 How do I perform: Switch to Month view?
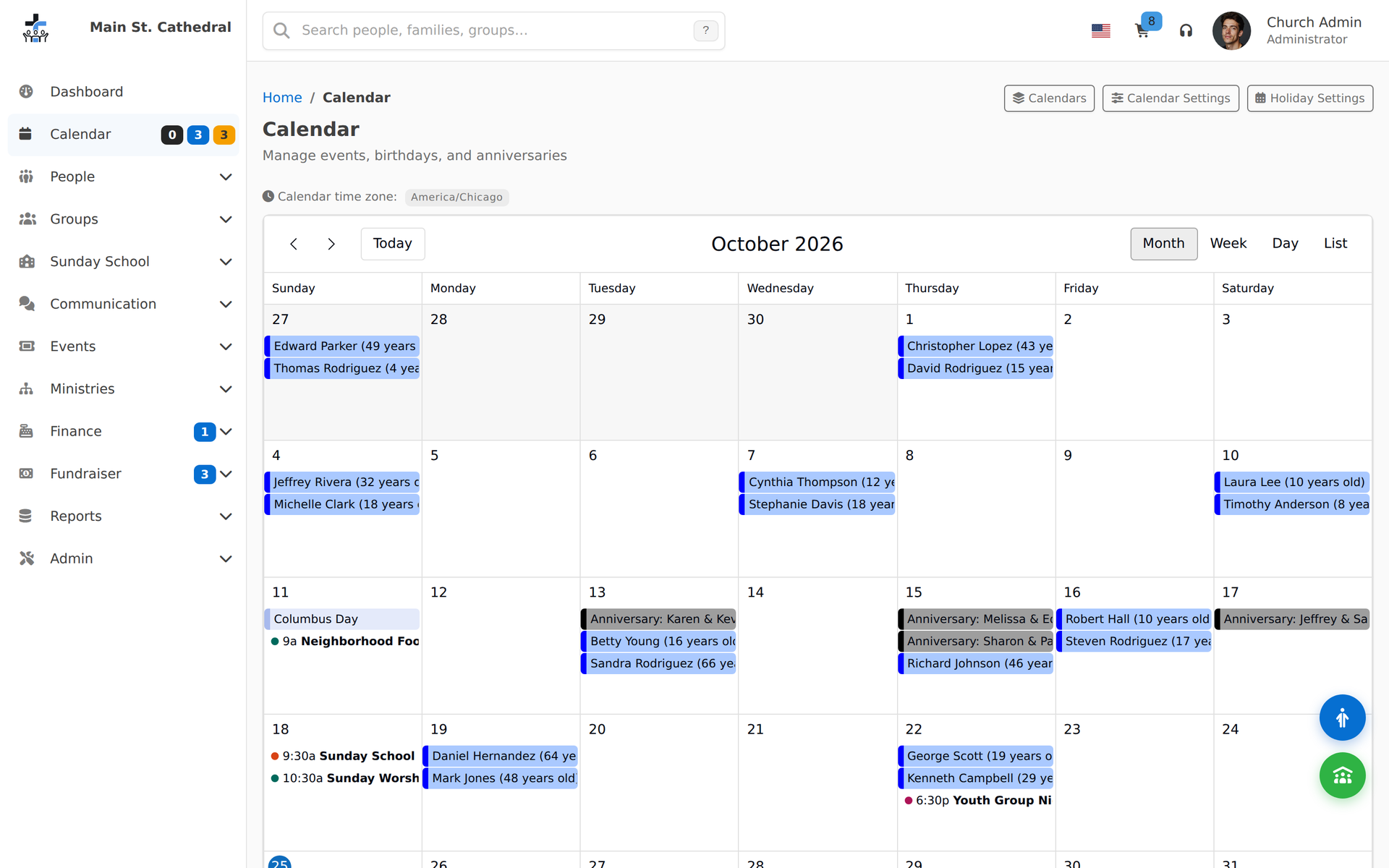1163,244
